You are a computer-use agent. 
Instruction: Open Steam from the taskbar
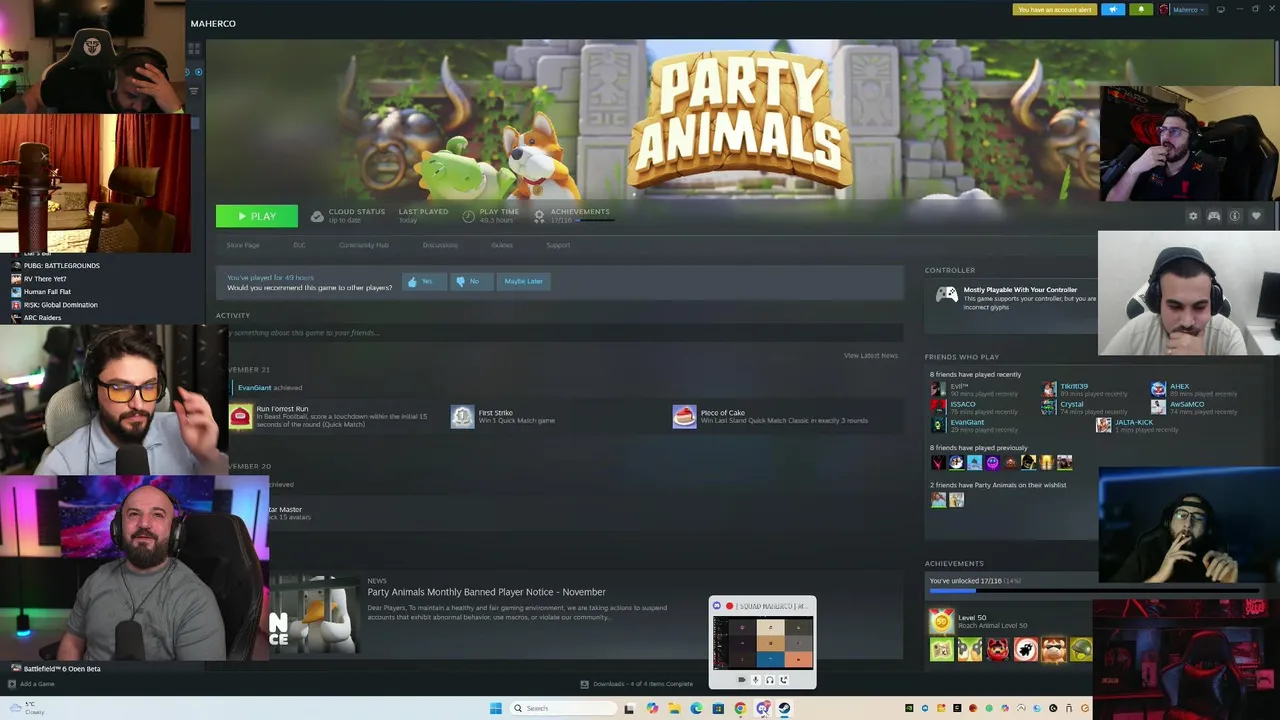point(784,708)
